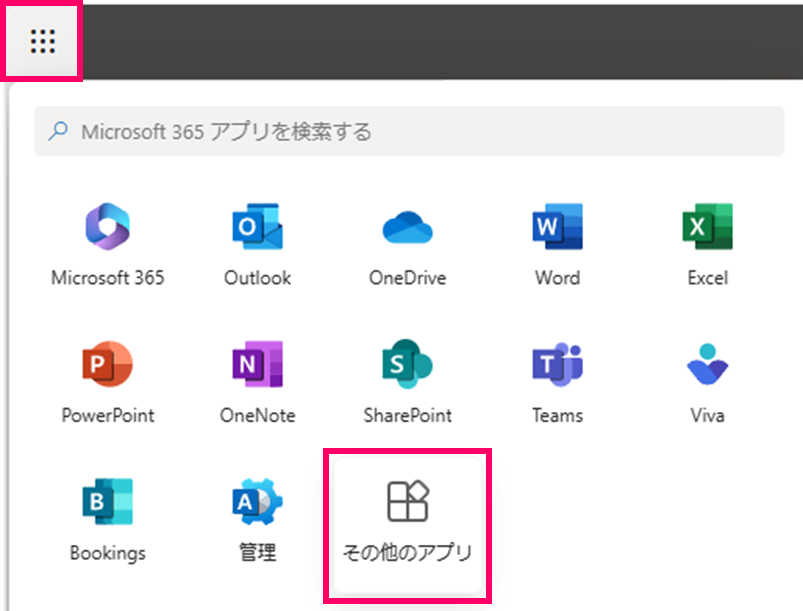
Task: Launch Outlook from the app grid
Action: coord(257,226)
